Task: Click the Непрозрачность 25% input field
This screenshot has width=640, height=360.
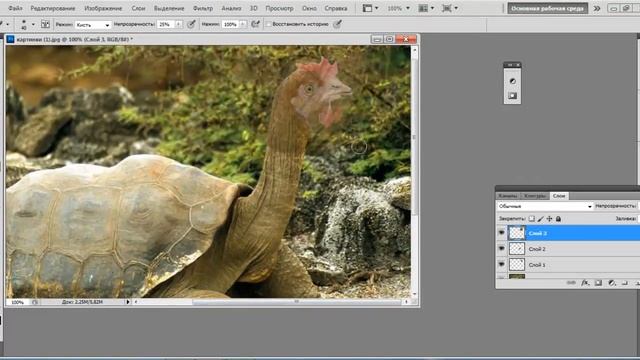Action: 166,24
